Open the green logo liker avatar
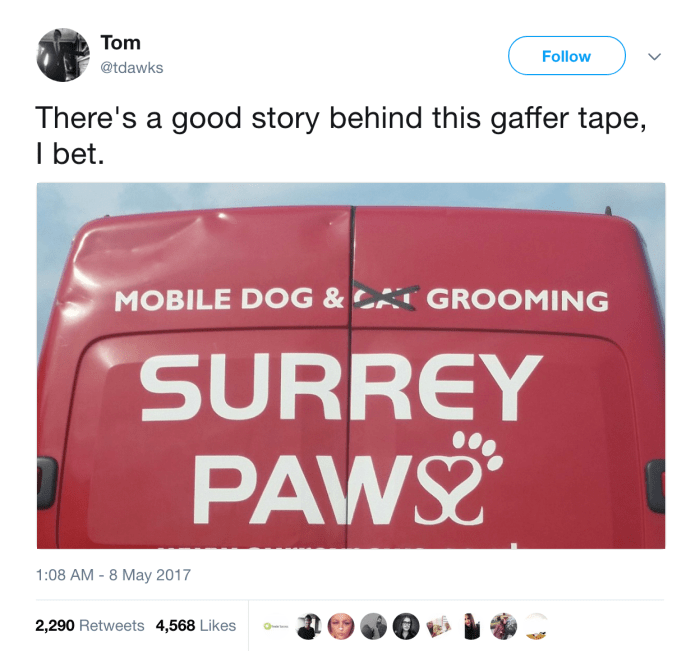 276,626
